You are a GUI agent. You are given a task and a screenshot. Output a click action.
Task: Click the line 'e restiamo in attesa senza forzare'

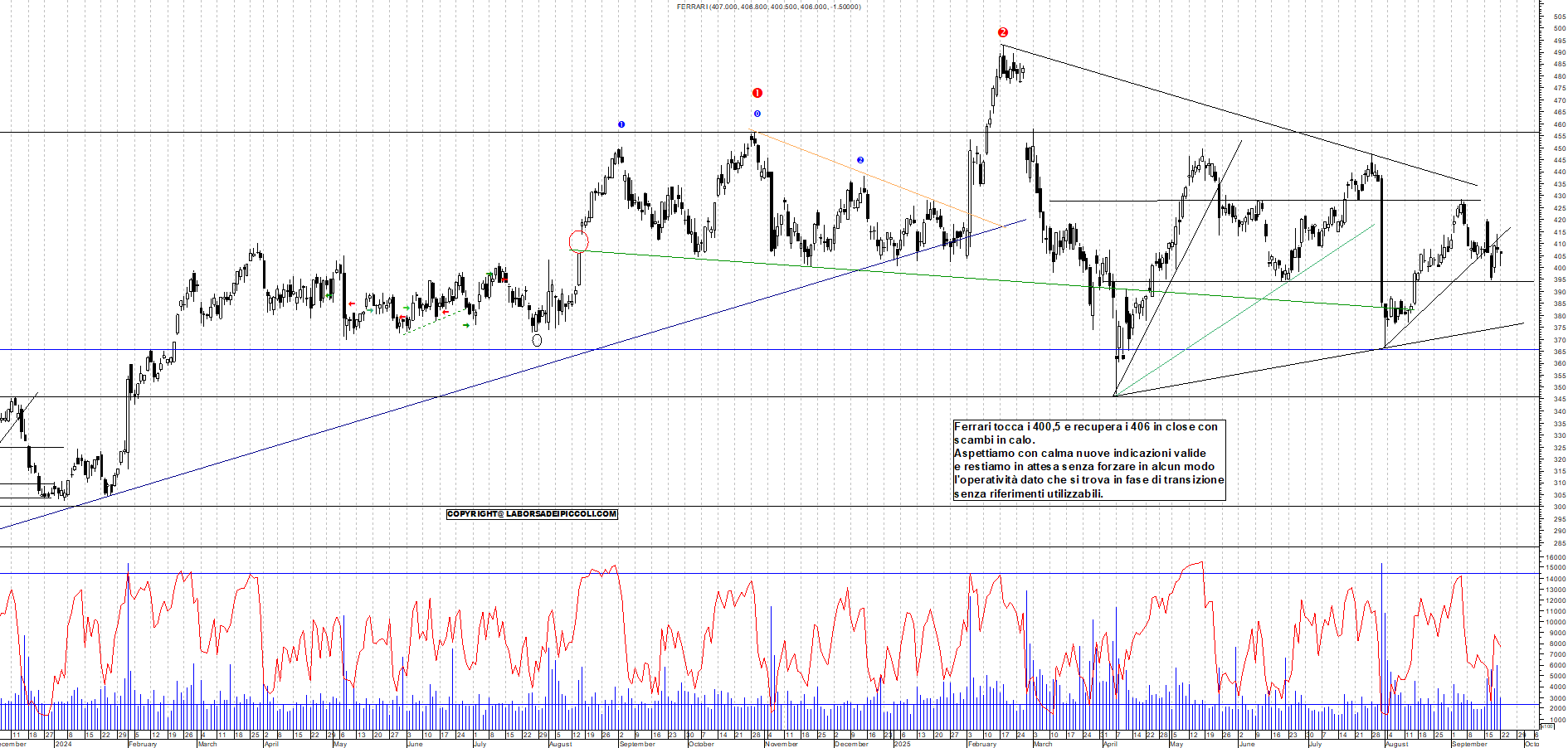click(x=1084, y=467)
